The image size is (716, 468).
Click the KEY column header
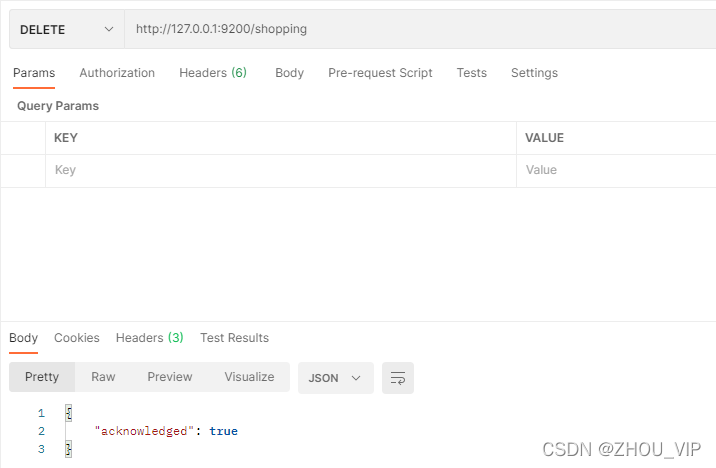[x=66, y=138]
